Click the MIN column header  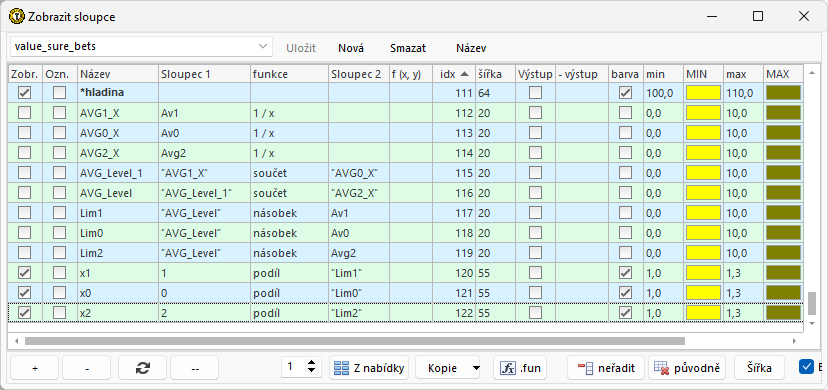pyautogui.click(x=703, y=74)
